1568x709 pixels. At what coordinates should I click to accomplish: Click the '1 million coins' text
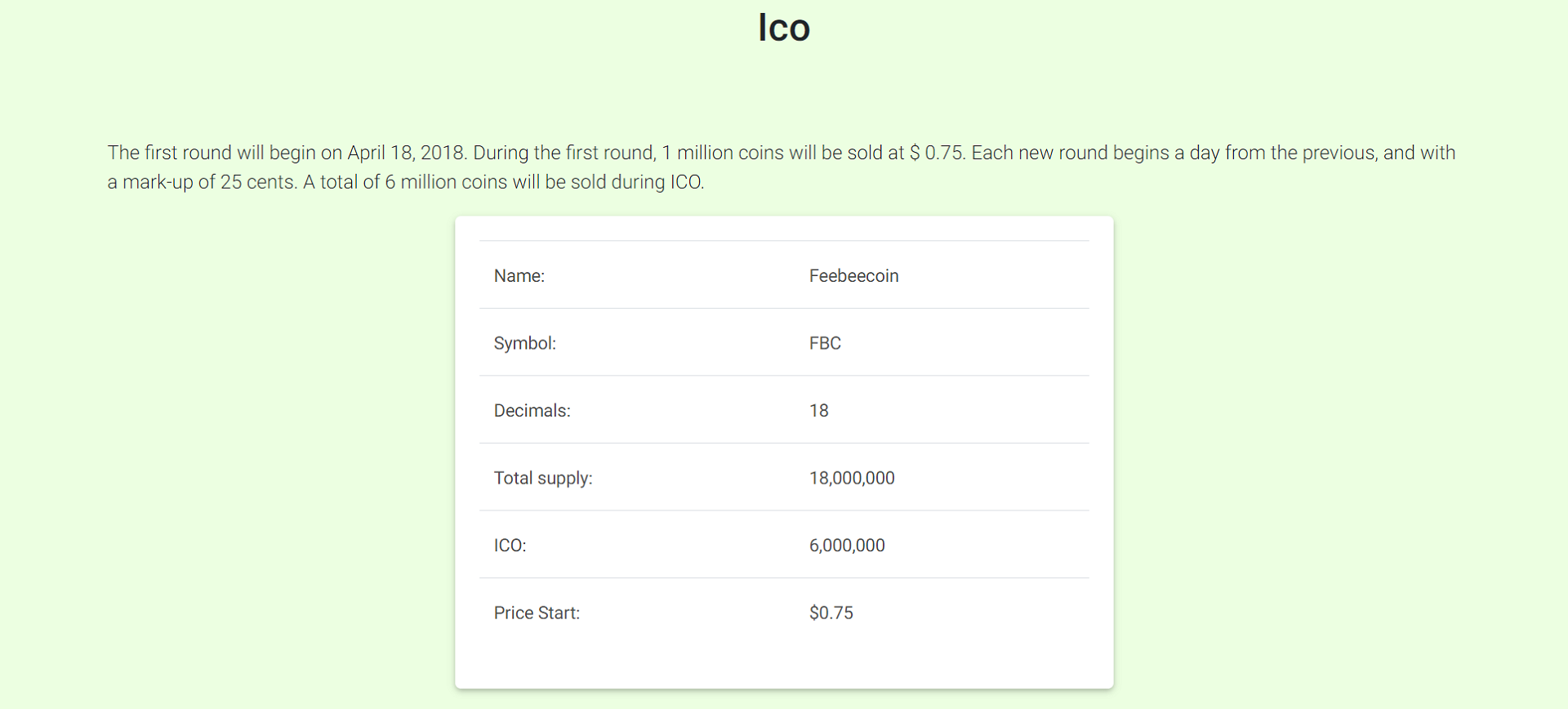[x=723, y=153]
